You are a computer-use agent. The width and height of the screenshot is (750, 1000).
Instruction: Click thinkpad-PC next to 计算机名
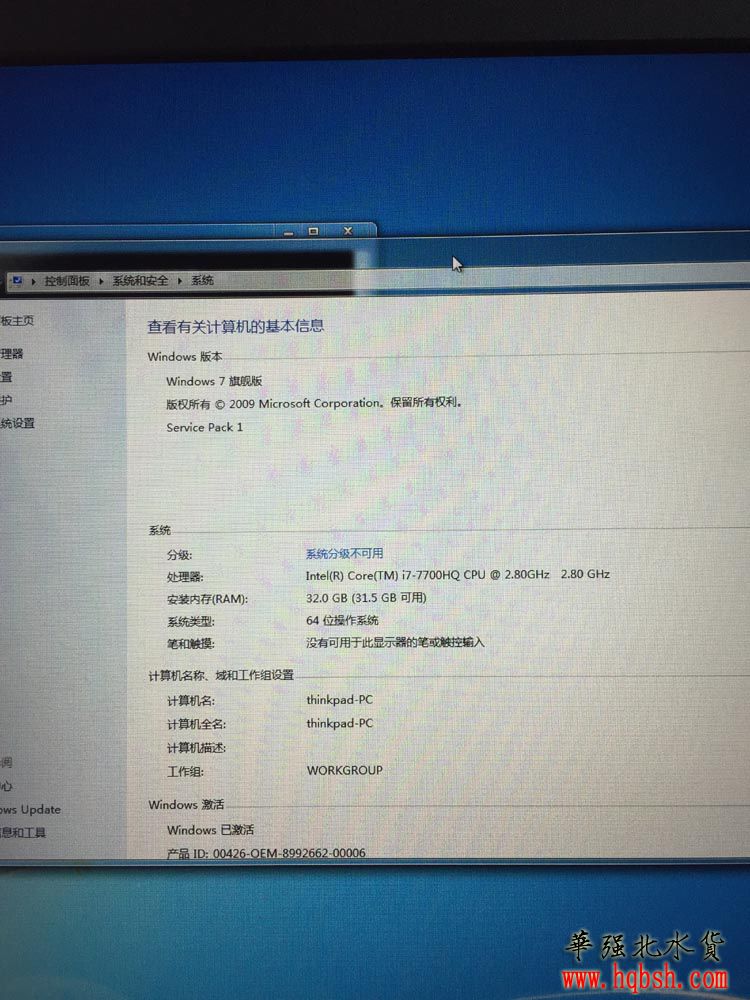339,700
